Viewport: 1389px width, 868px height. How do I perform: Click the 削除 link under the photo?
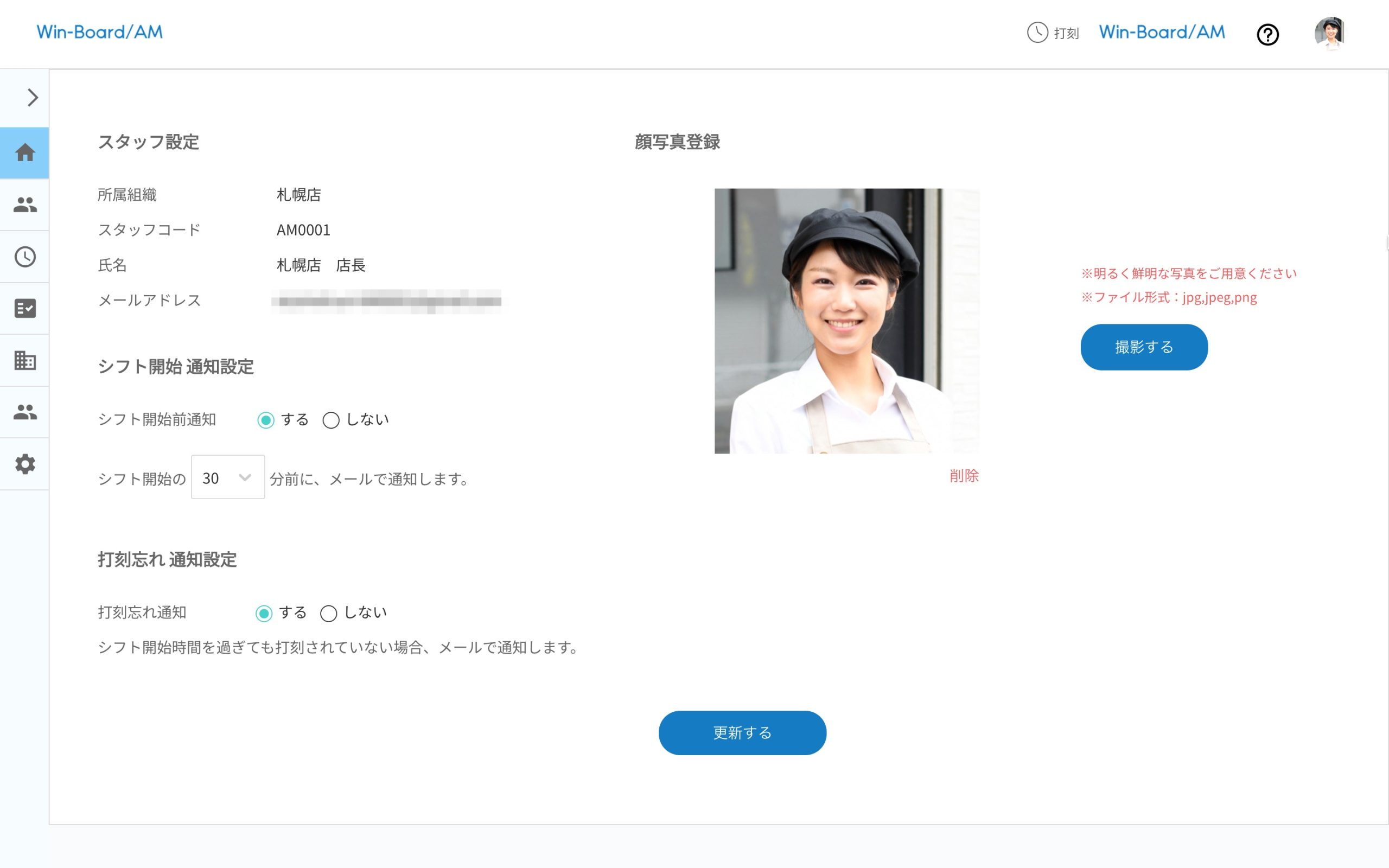964,476
